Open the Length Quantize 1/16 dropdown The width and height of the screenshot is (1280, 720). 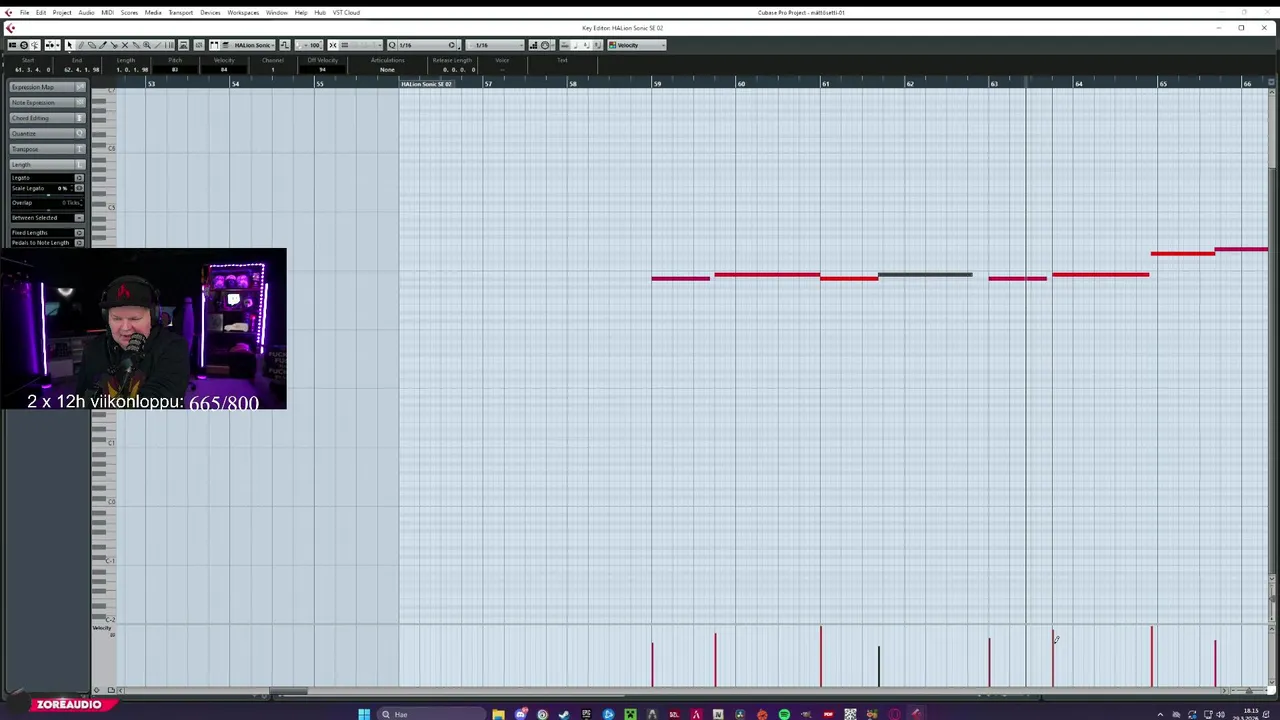(x=495, y=45)
